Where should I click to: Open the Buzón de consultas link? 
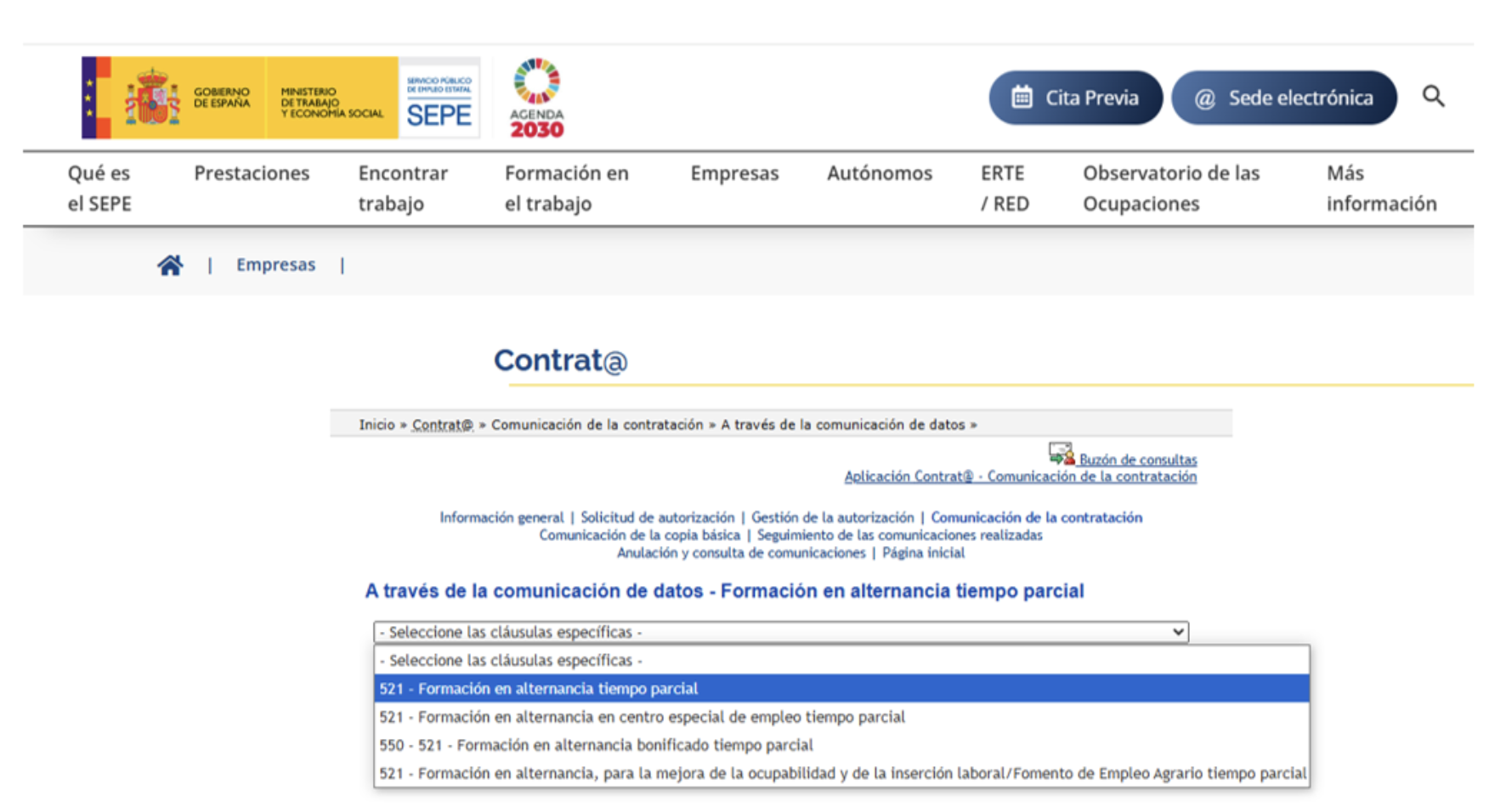[x=1137, y=460]
